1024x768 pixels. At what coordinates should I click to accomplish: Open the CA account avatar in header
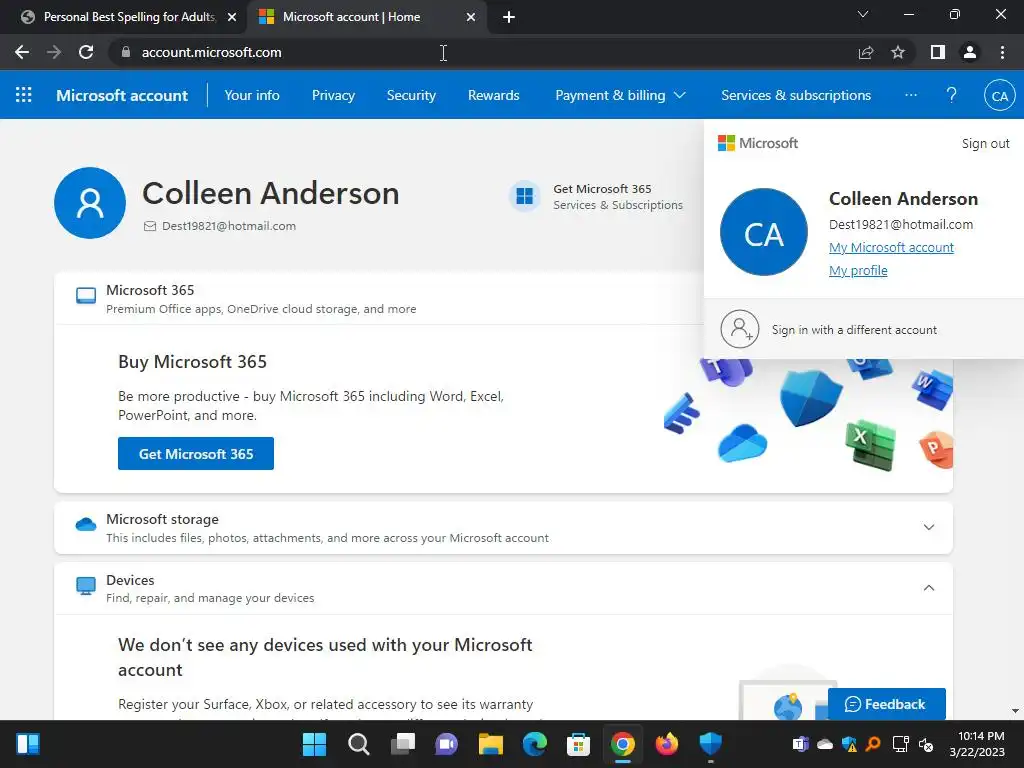pos(999,95)
